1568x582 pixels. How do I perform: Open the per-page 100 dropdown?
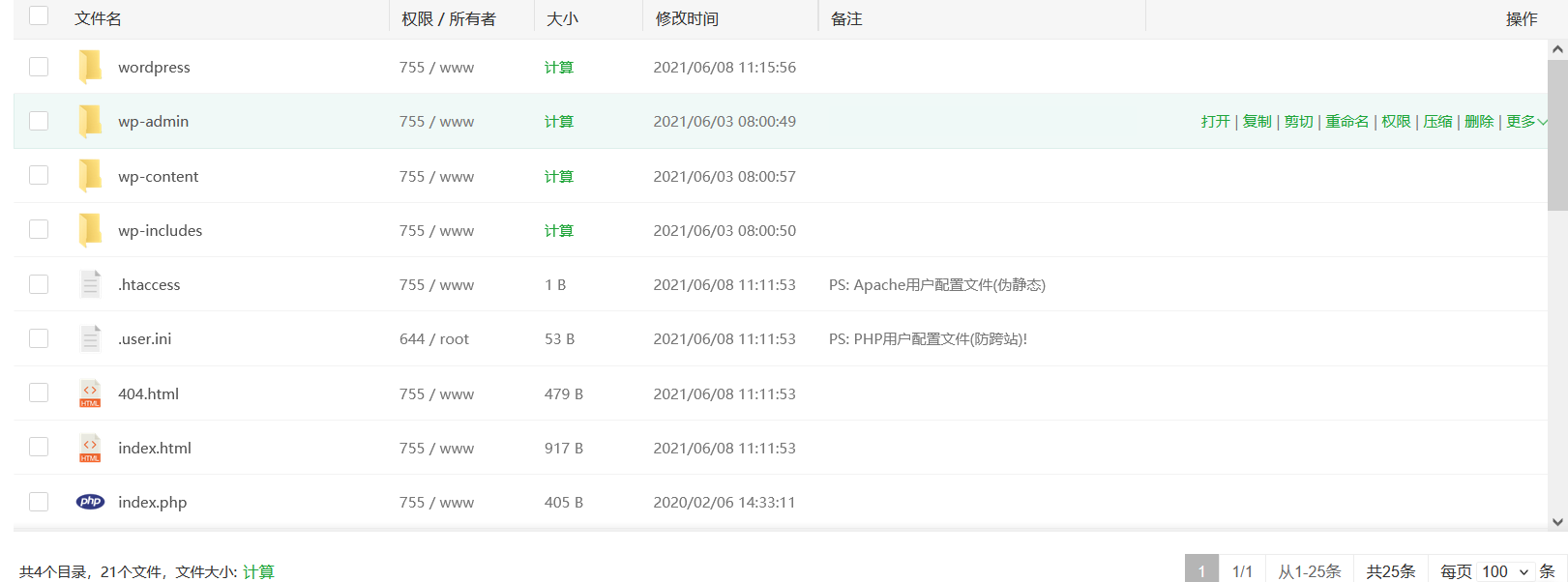(x=1504, y=571)
